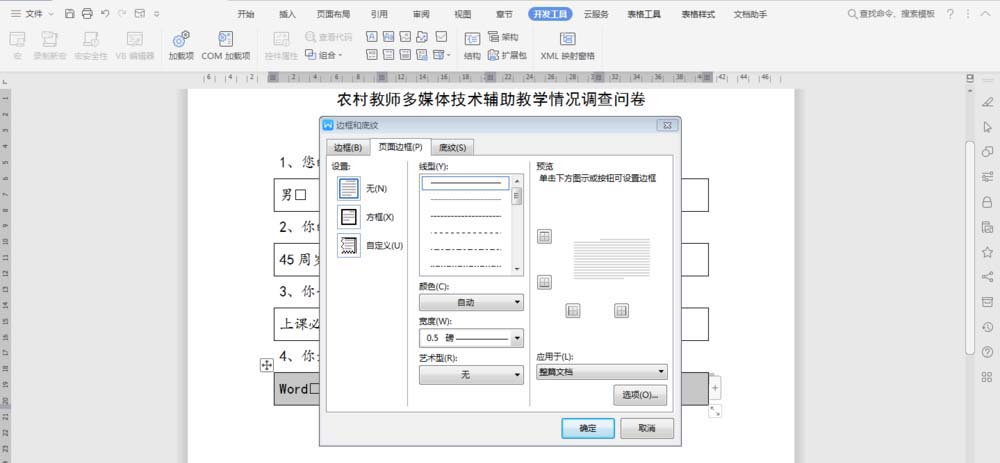Toggle left border button in preview
The width and height of the screenshot is (1000, 463).
573,311
